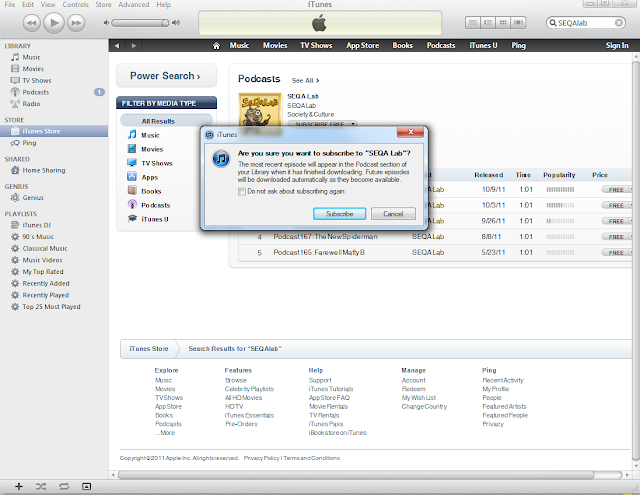
Task: Open TV Shows tab in store navigation bar
Action: point(316,45)
